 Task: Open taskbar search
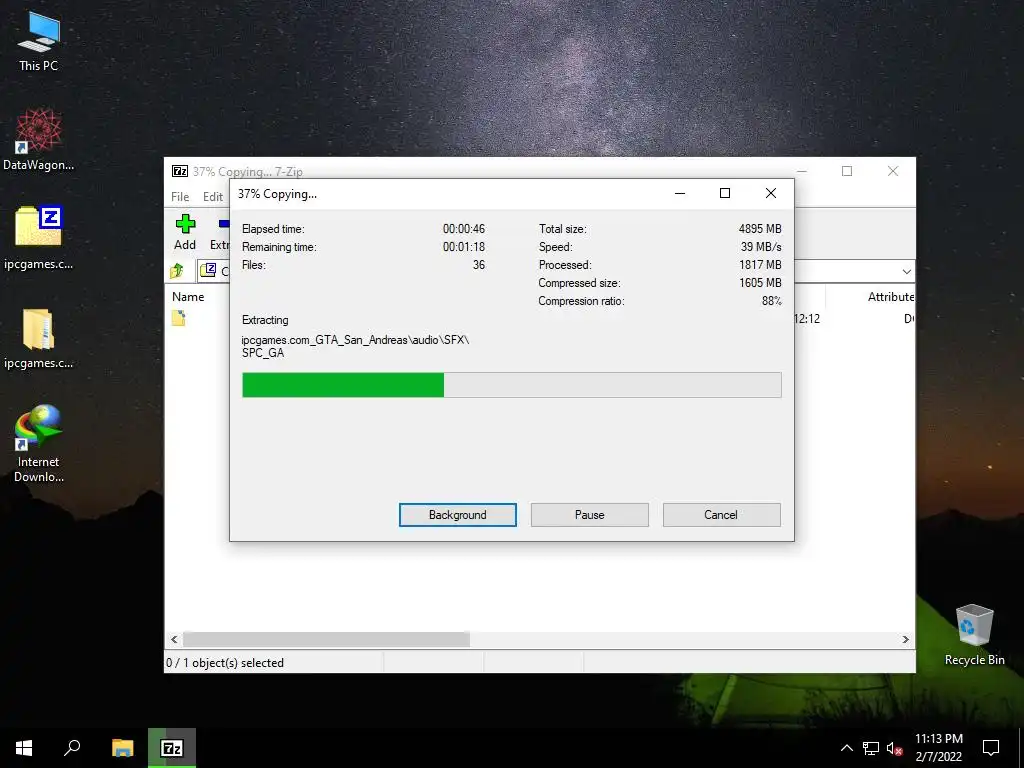click(x=72, y=748)
